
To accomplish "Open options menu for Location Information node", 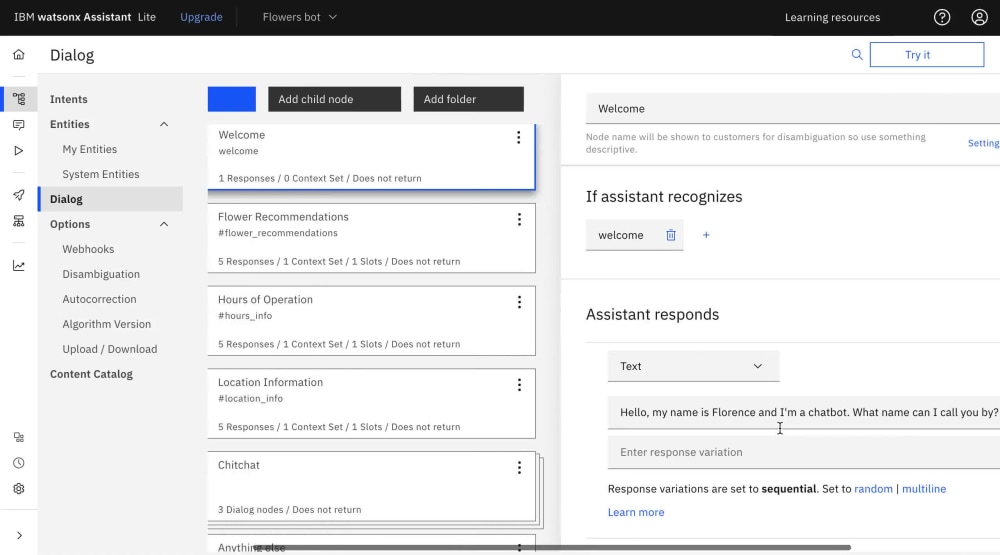I will pyautogui.click(x=519, y=385).
